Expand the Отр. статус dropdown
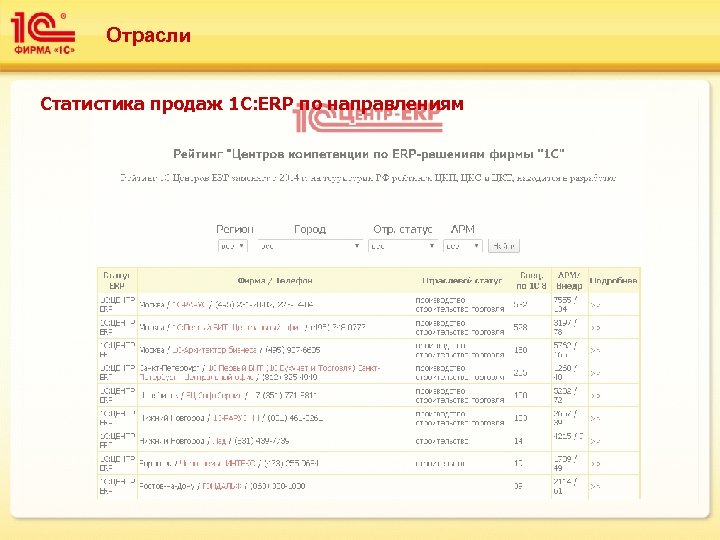 (x=402, y=246)
